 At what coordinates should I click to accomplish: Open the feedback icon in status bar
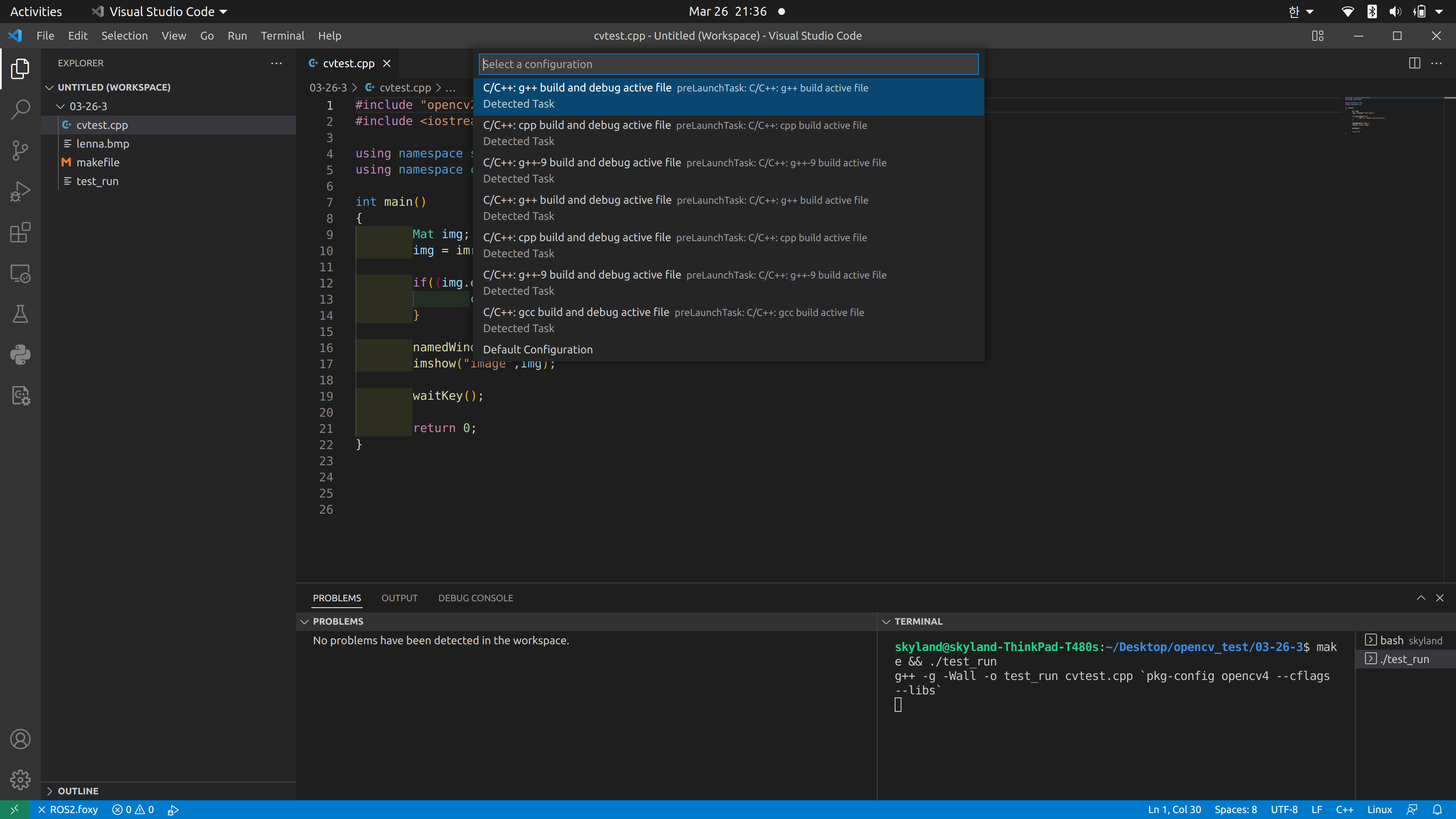pyautogui.click(x=1412, y=809)
